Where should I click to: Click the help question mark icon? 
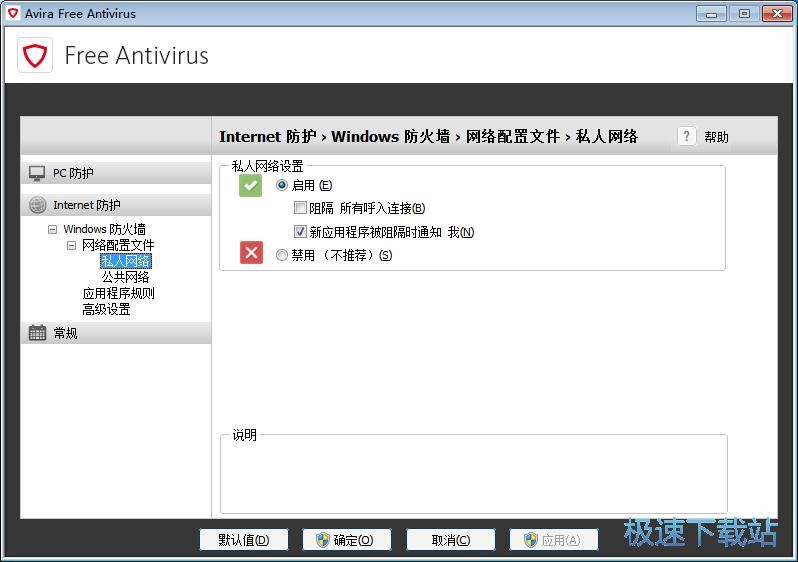[686, 136]
